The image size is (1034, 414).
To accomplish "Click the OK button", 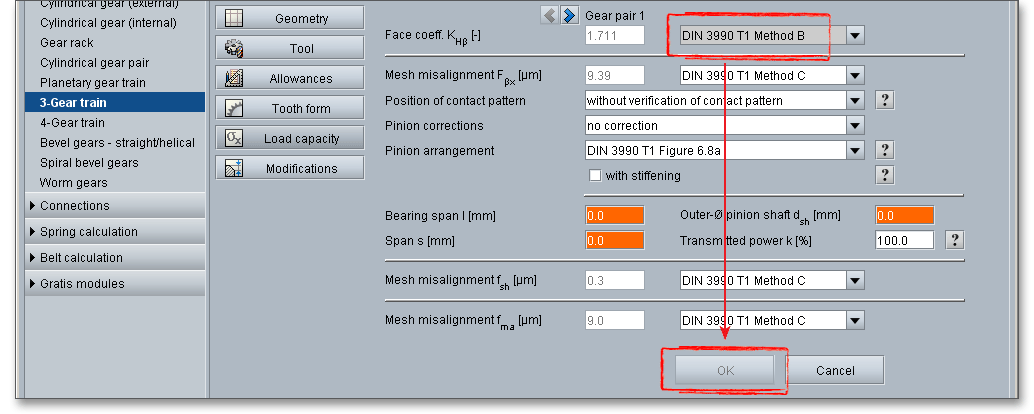I will pyautogui.click(x=725, y=370).
